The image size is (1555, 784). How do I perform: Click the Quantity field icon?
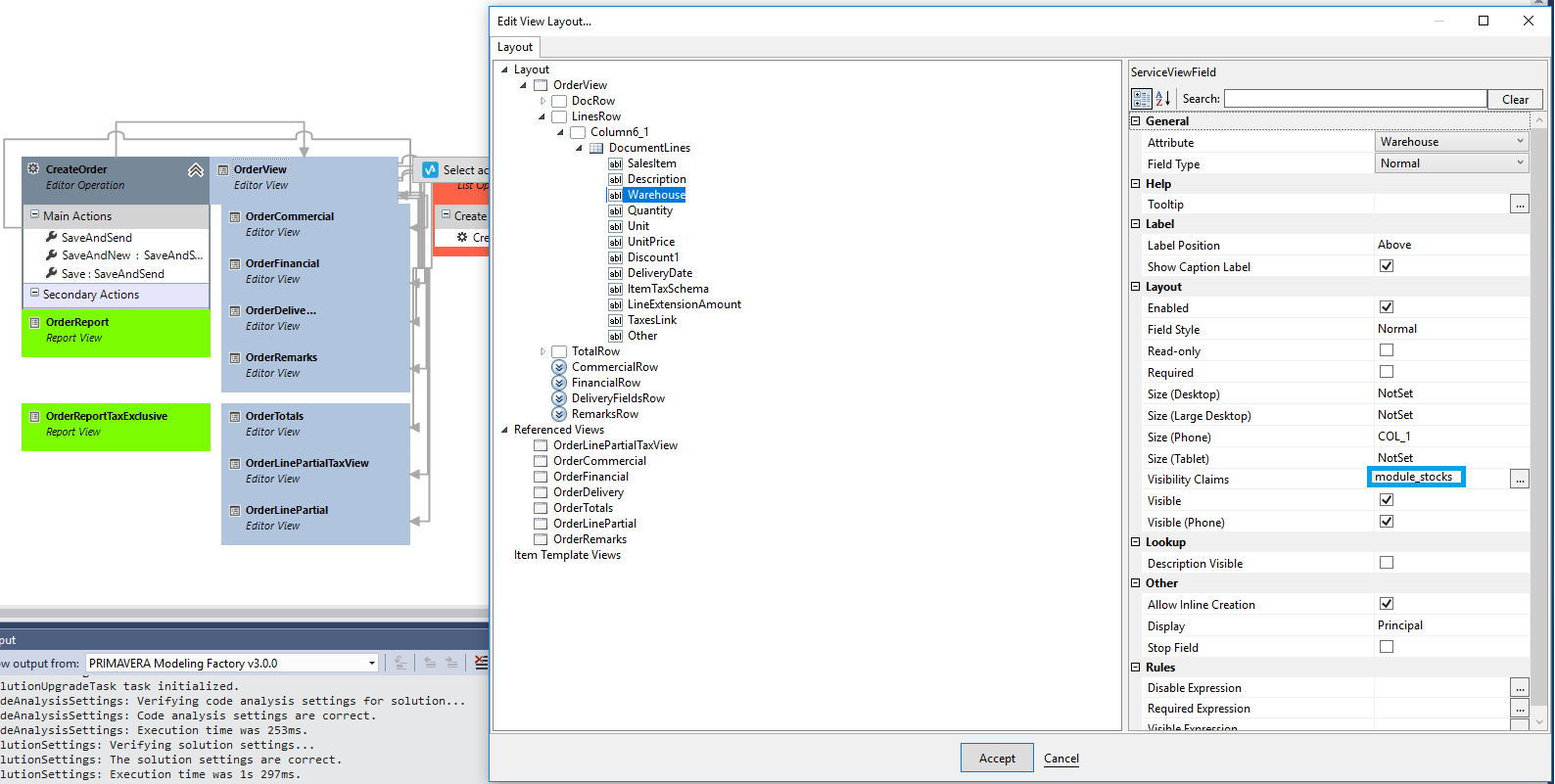tap(615, 210)
